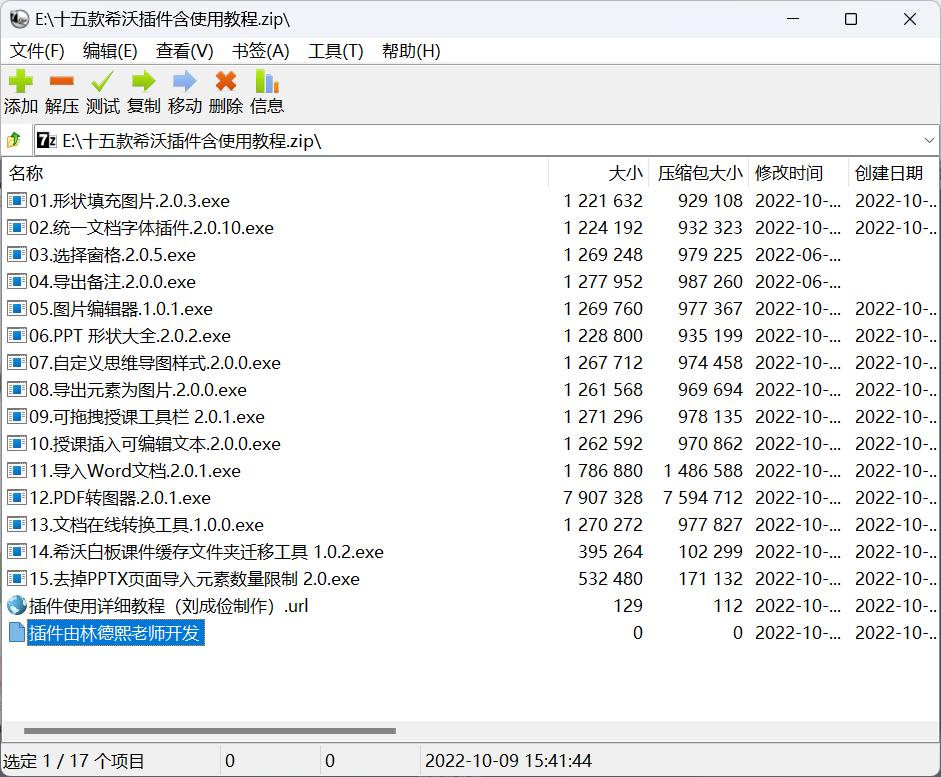Click the Test (测试) checkmark icon
The image size is (941, 777).
(x=102, y=83)
